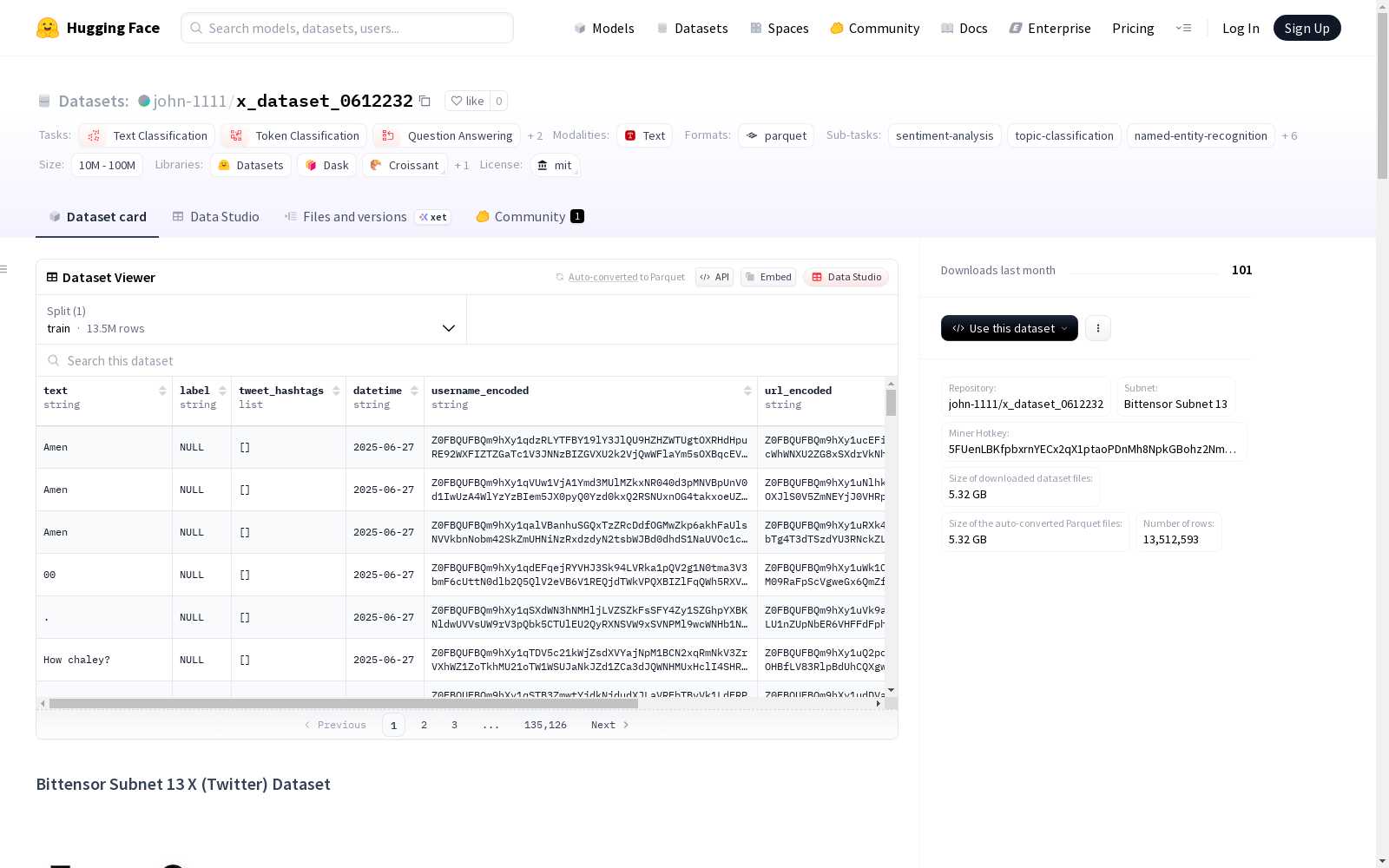
Task: Jump to last page 135,126
Action: pyautogui.click(x=545, y=725)
